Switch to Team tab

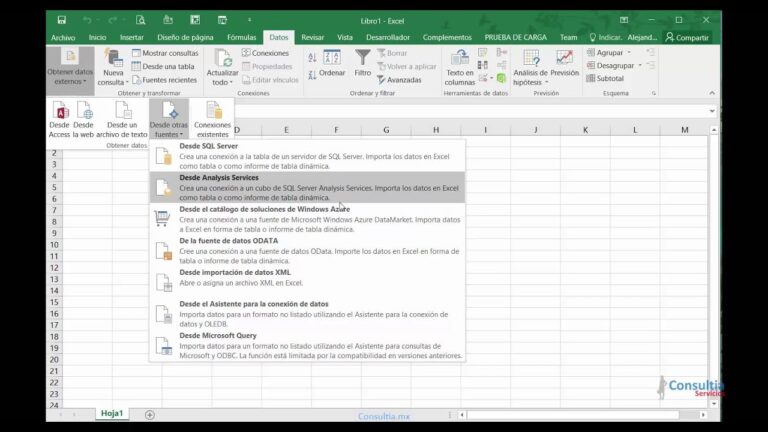click(x=569, y=37)
